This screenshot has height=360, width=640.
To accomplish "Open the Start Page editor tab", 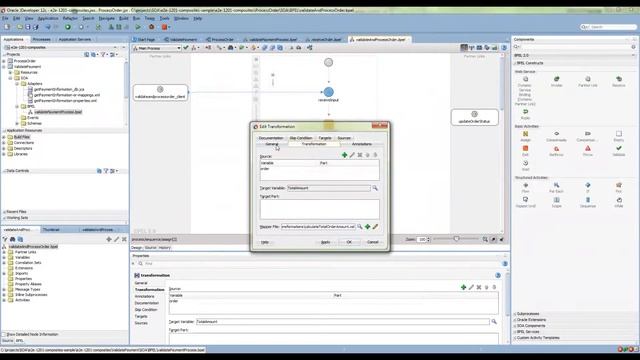I will pyautogui.click(x=146, y=40).
